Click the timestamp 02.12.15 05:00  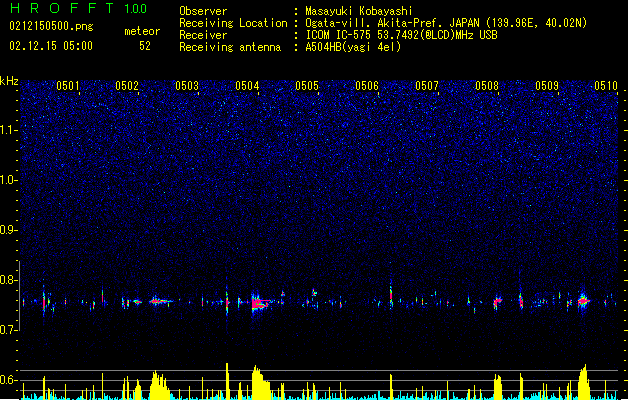[x=51, y=46]
